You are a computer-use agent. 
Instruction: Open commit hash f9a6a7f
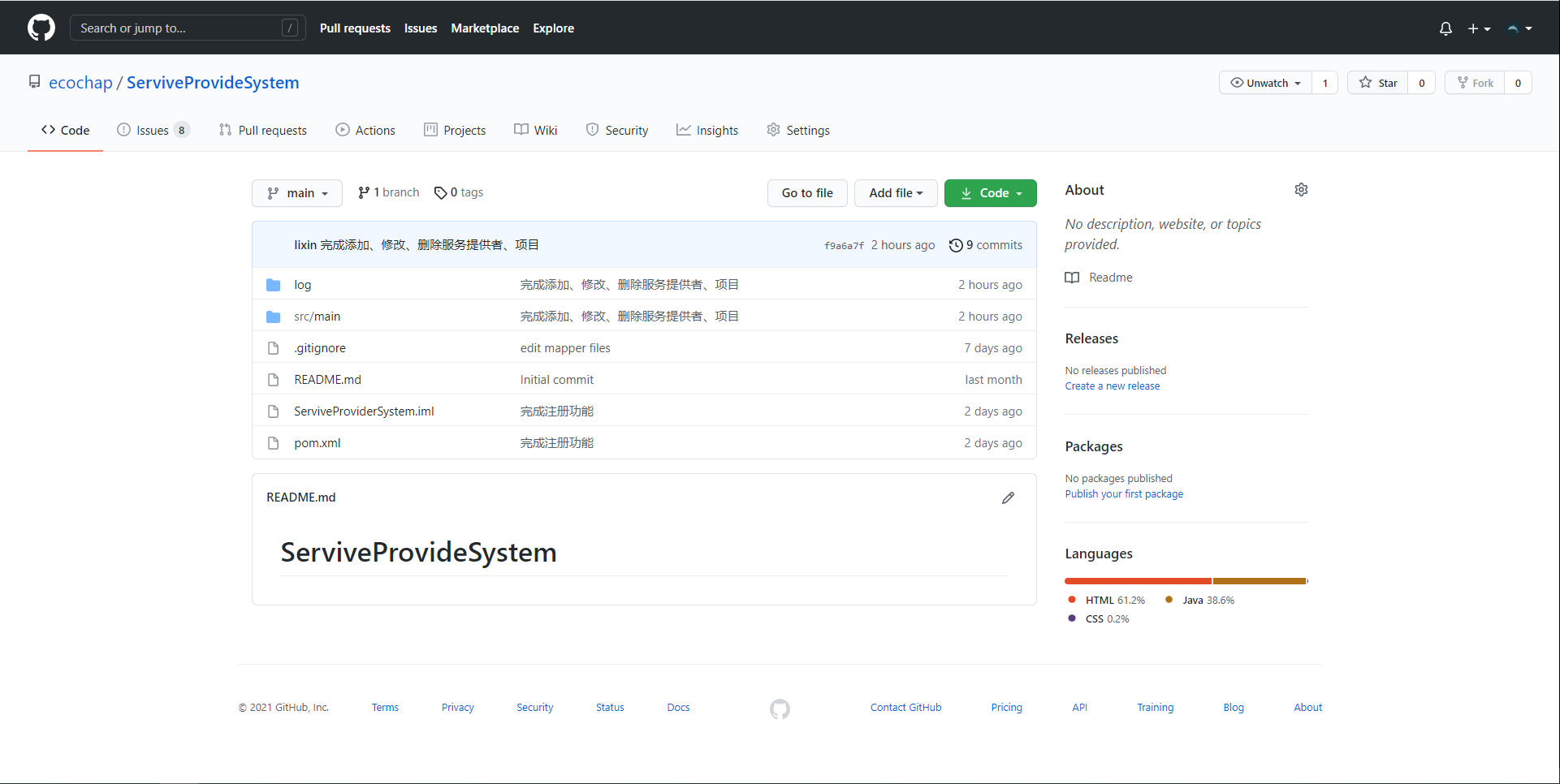pyautogui.click(x=845, y=246)
